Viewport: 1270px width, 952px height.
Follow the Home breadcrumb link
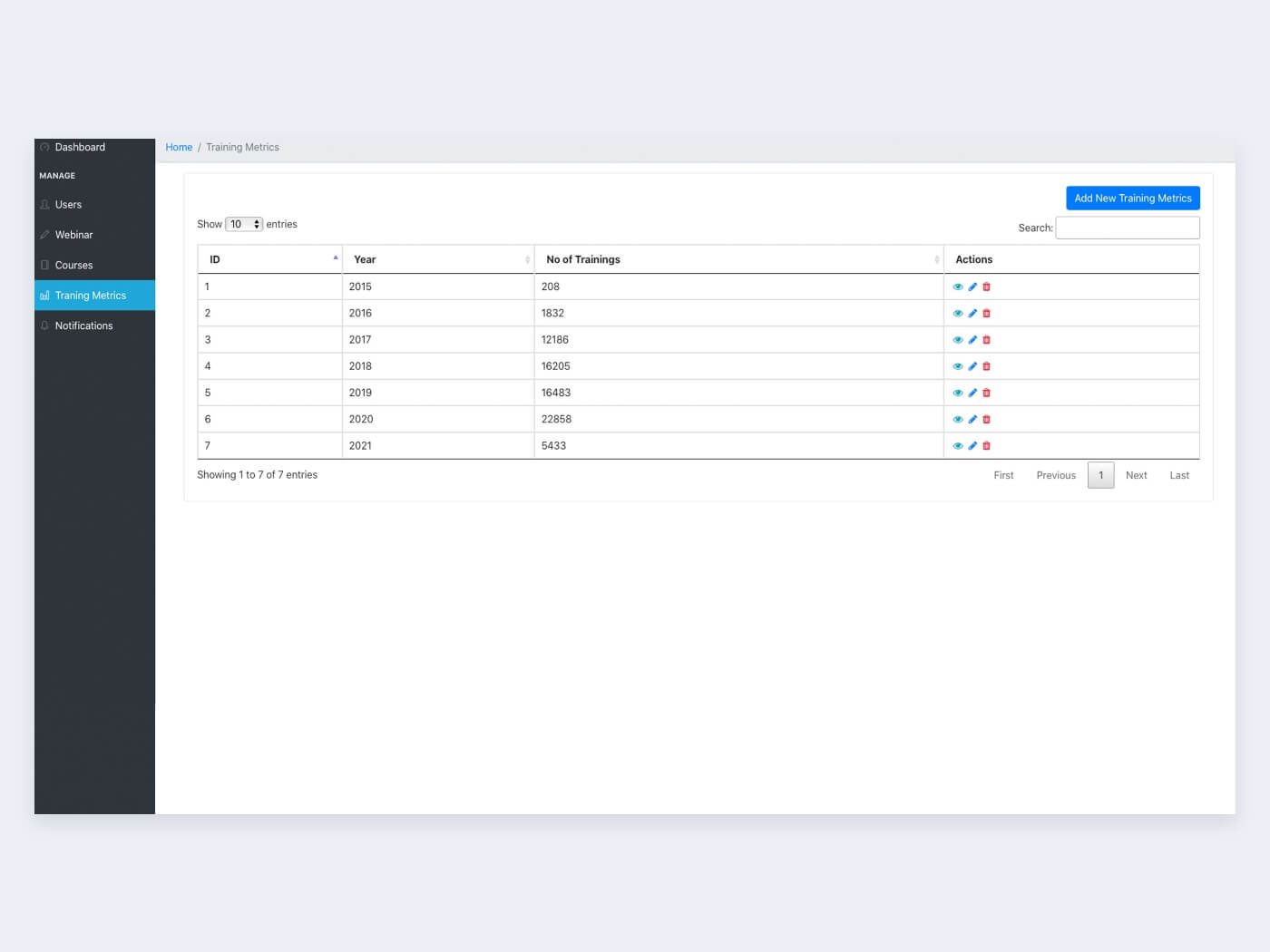tap(179, 147)
